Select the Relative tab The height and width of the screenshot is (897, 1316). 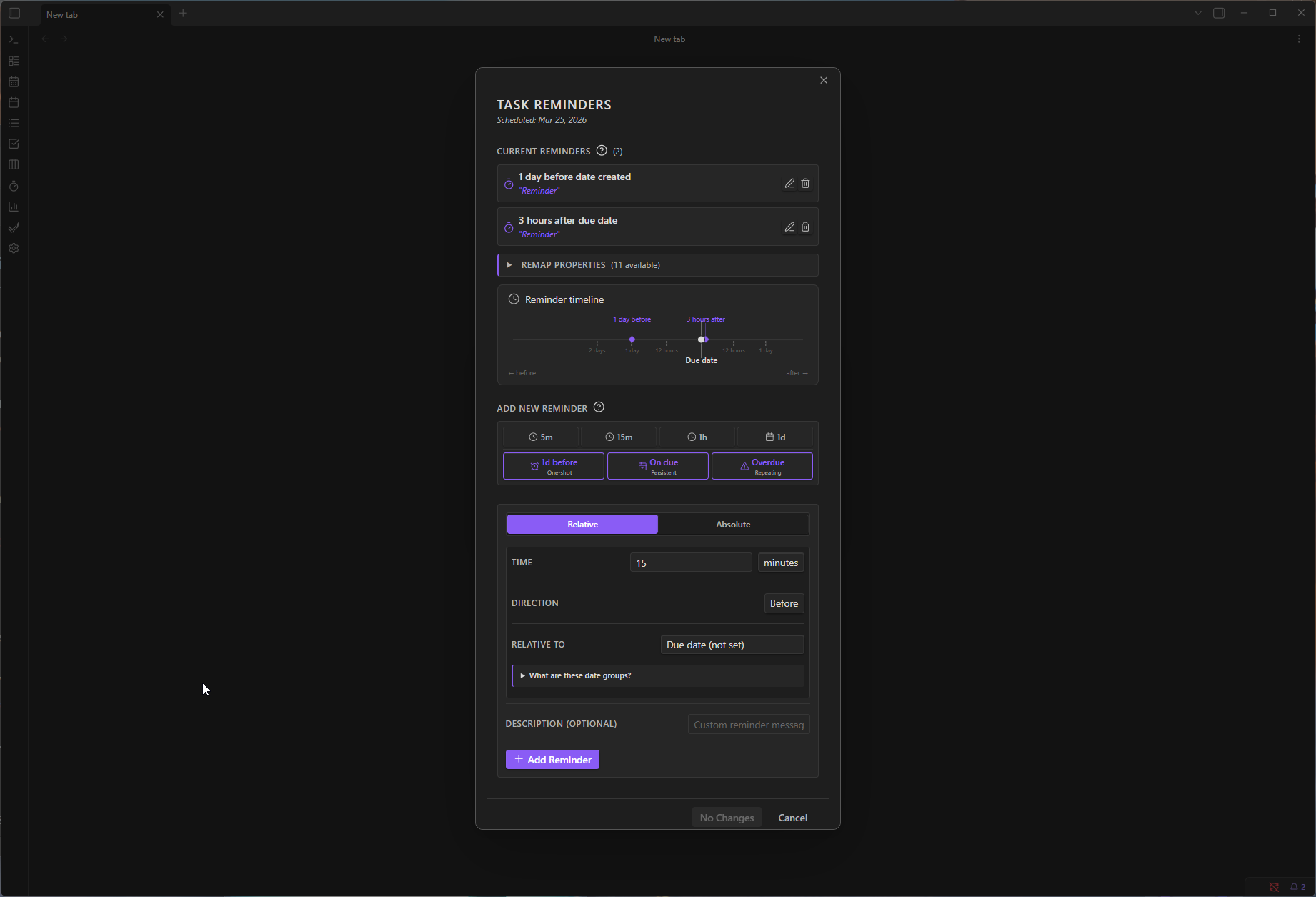click(x=582, y=524)
